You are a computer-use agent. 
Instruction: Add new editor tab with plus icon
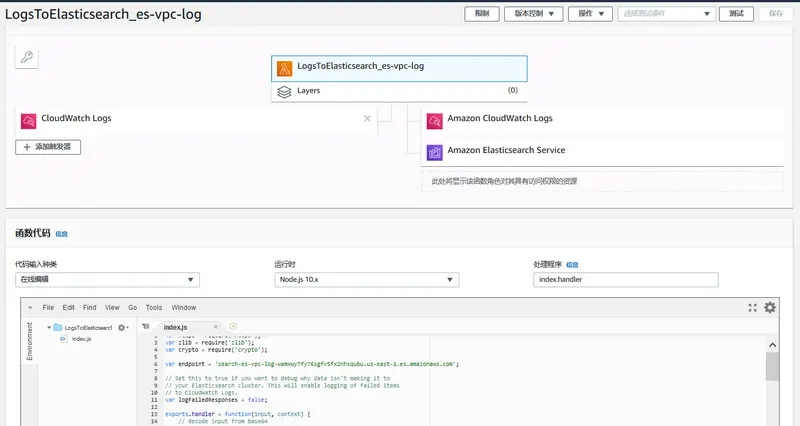(x=233, y=326)
